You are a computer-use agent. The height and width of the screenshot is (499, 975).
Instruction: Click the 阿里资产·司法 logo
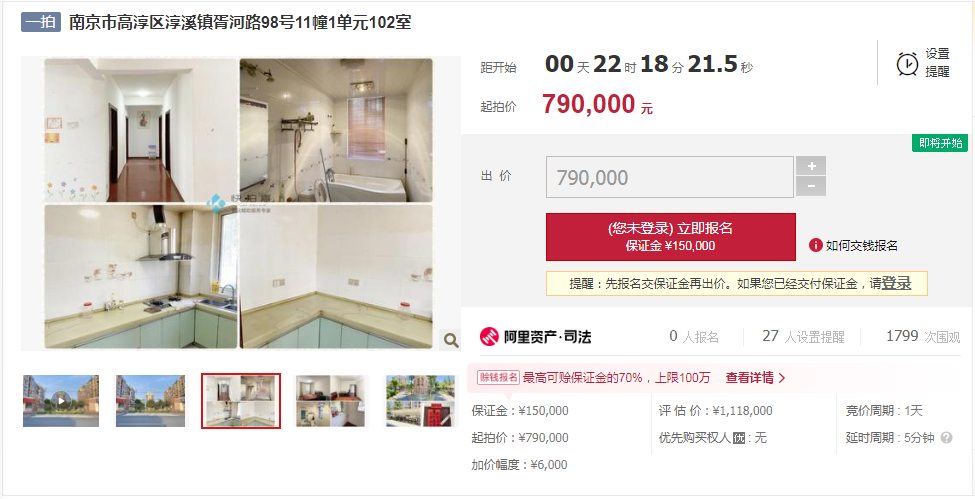pyautogui.click(x=535, y=337)
